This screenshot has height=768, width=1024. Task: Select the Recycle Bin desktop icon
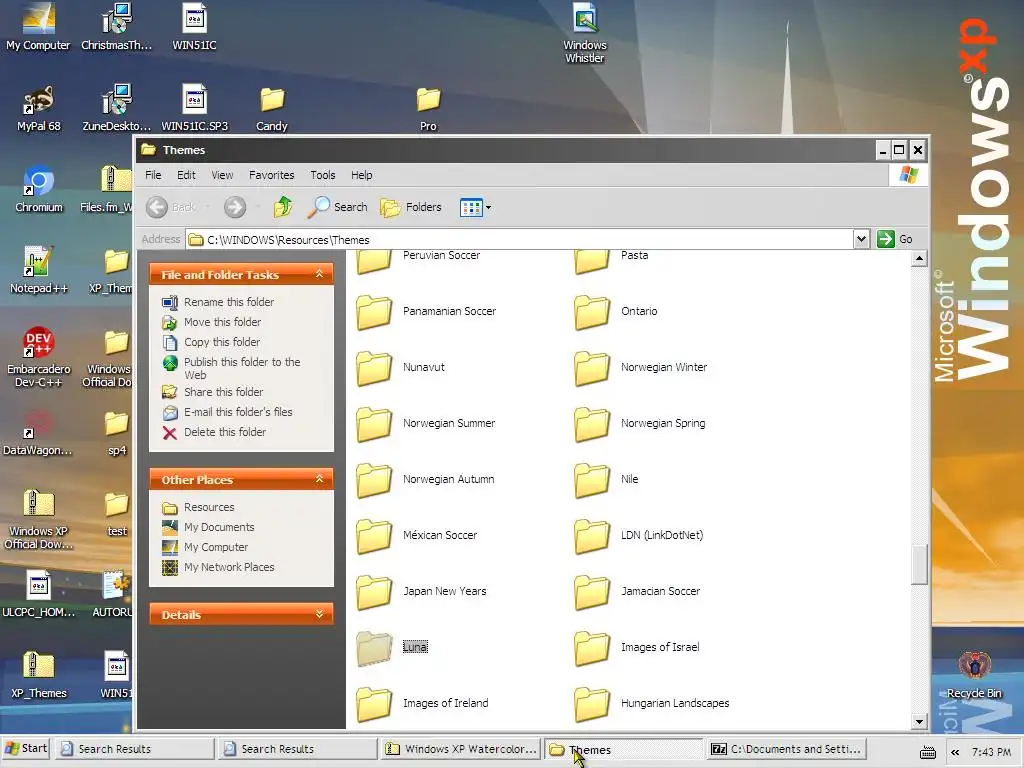[x=974, y=675]
